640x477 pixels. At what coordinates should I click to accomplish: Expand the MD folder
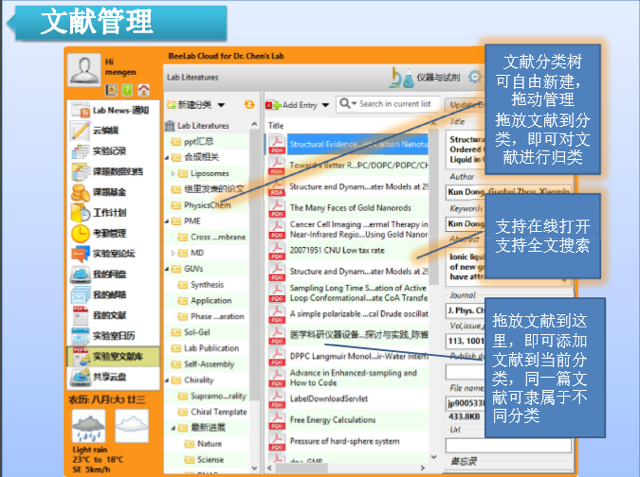coord(173,253)
